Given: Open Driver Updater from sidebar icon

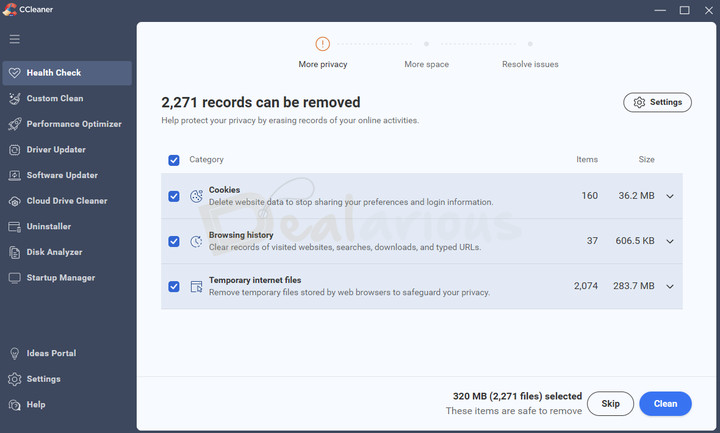Looking at the screenshot, I should pos(14,150).
